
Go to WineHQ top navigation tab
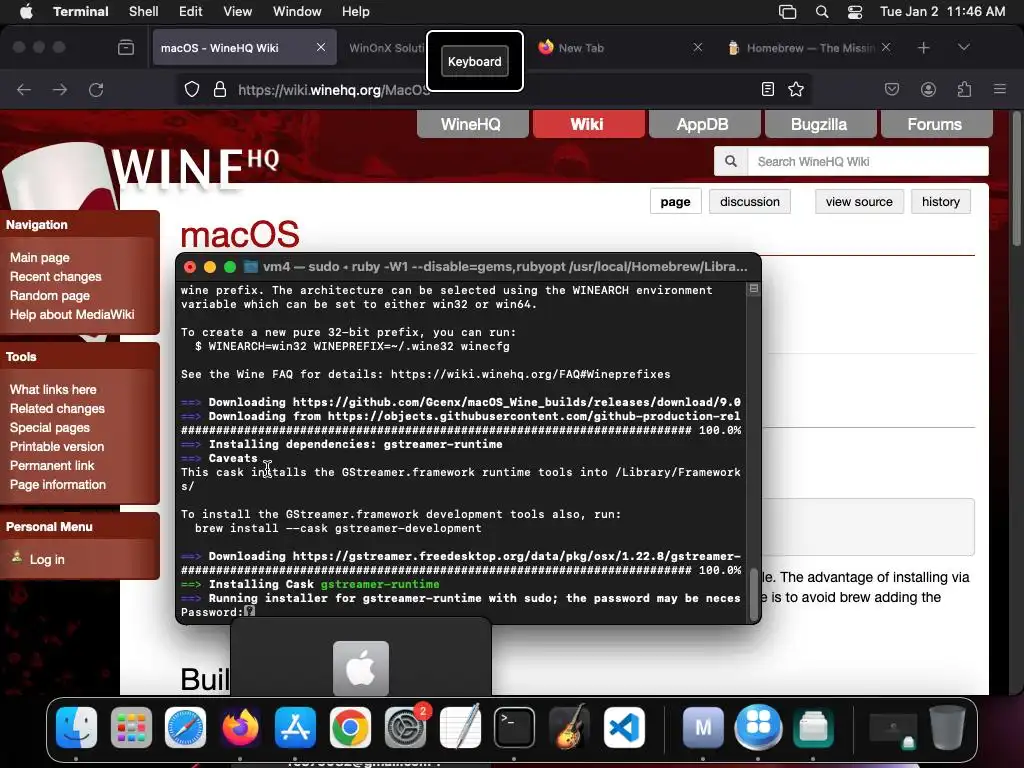(472, 124)
